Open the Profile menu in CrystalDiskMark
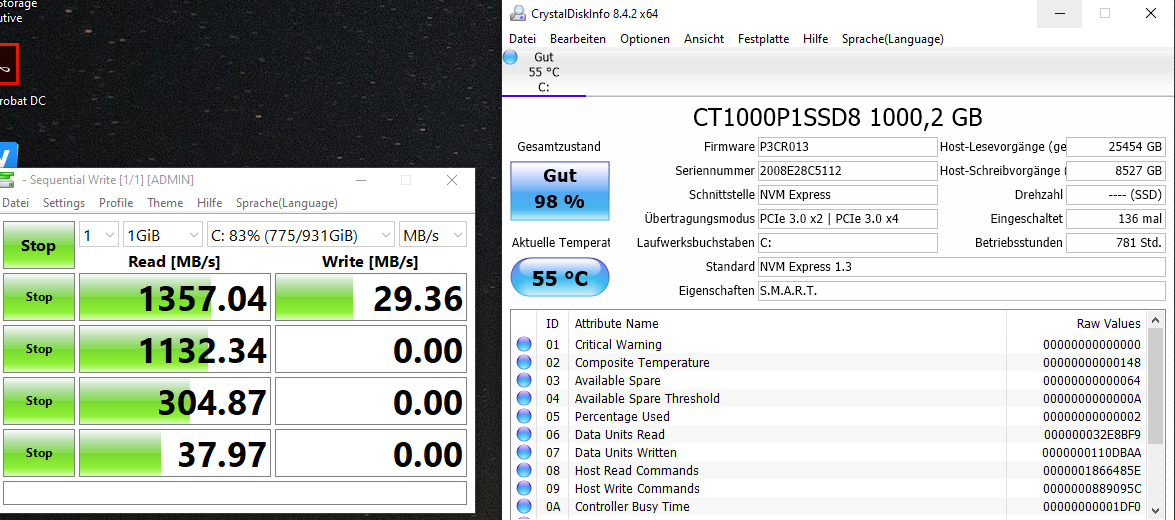This screenshot has width=1175, height=520. click(x=116, y=203)
